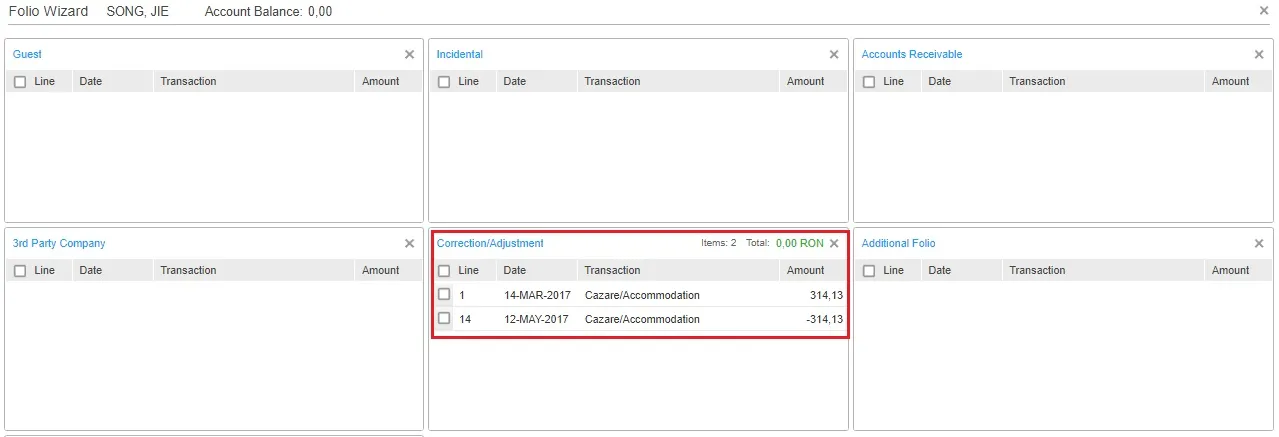
Task: Sort Guest panel by Transaction column
Action: (188, 82)
